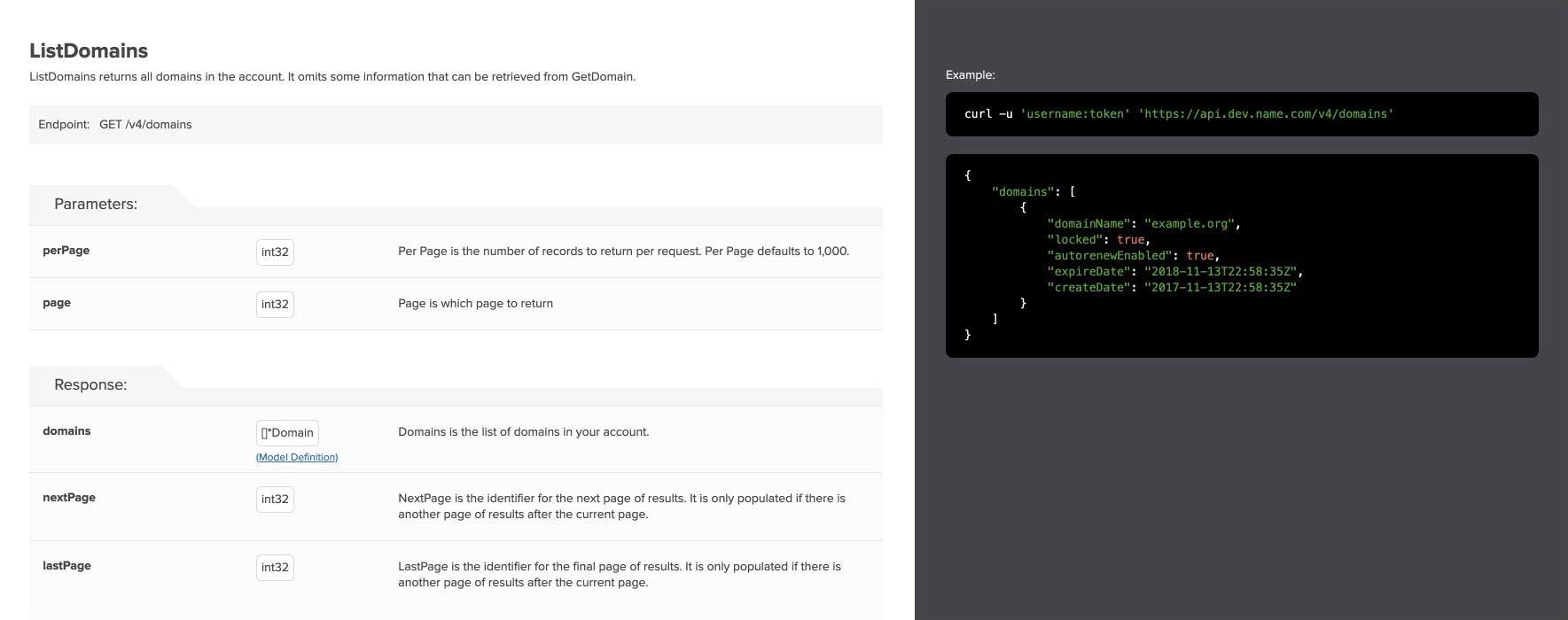Image resolution: width=1568 pixels, height=620 pixels.
Task: Click the "2017-11-13T22:58:35Z" create date value
Action: (1221, 288)
